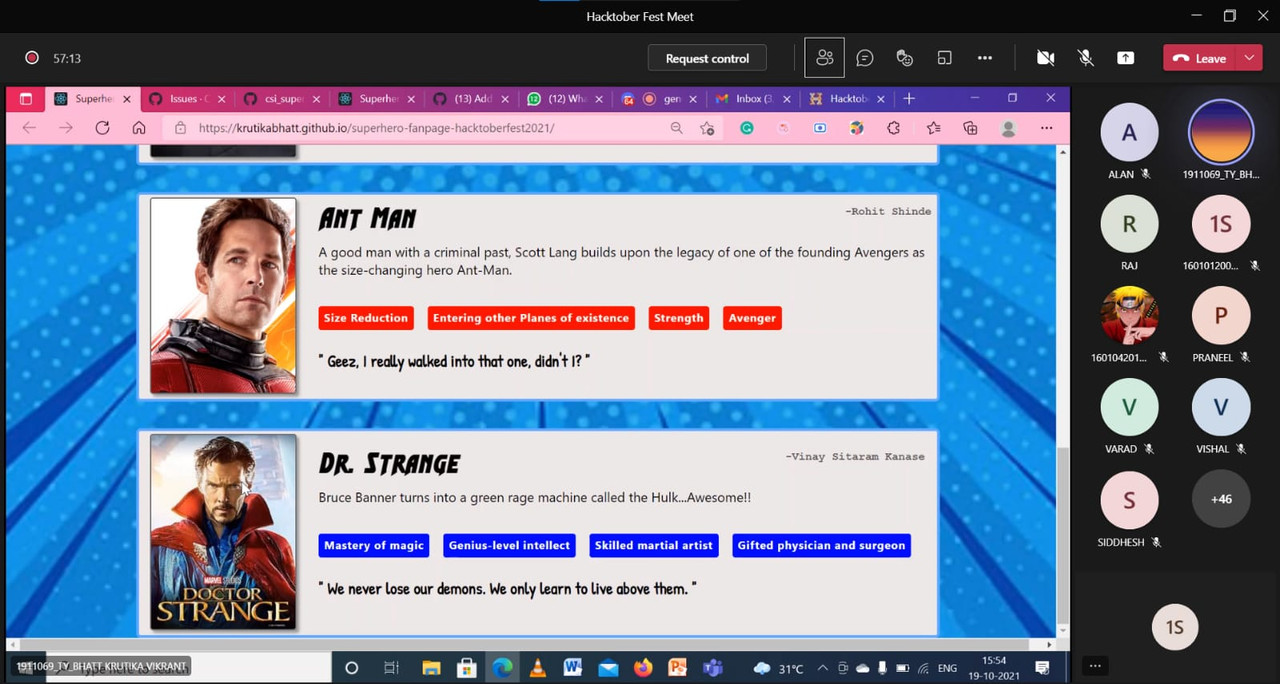Toggle the camera on
Screen dimensions: 1280x684
tap(1046, 58)
